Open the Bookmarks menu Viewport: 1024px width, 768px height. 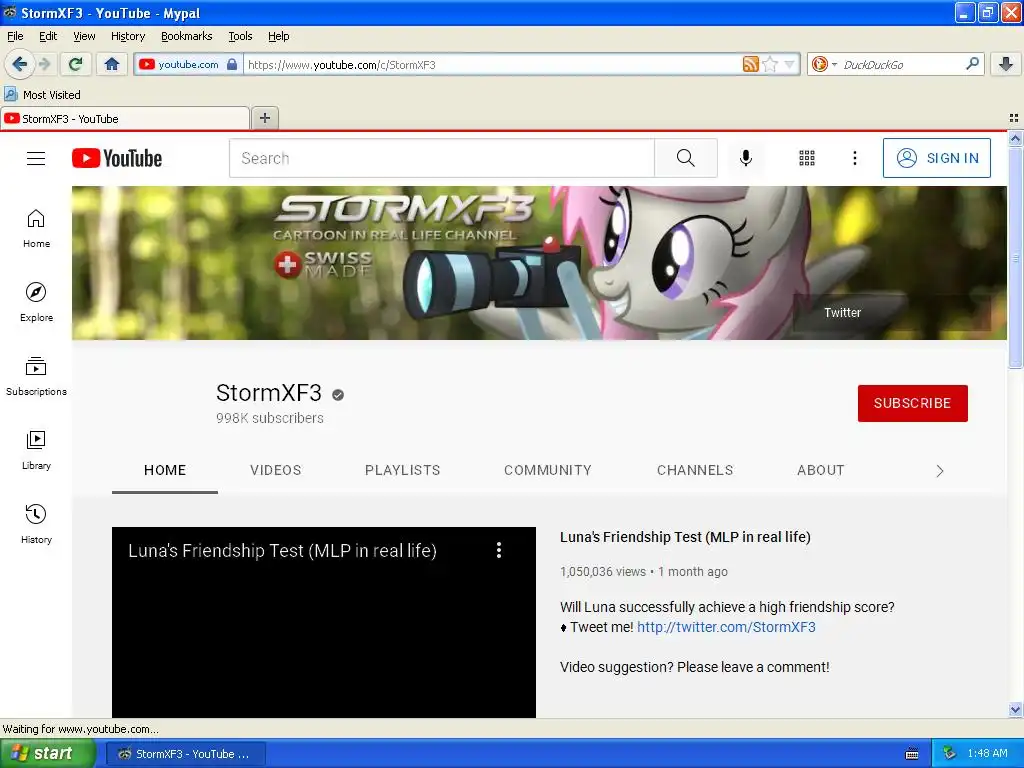[187, 36]
